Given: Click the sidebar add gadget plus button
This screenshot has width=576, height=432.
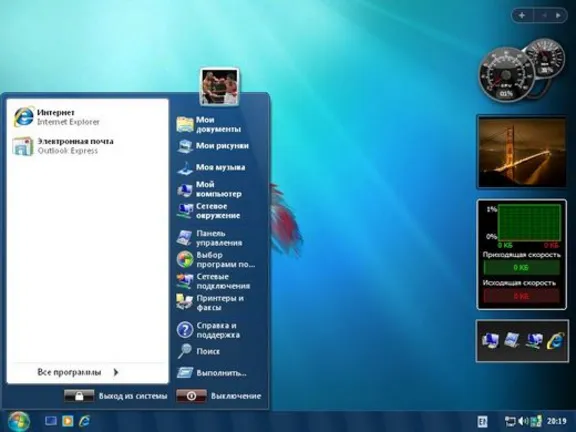Looking at the screenshot, I should [522, 15].
